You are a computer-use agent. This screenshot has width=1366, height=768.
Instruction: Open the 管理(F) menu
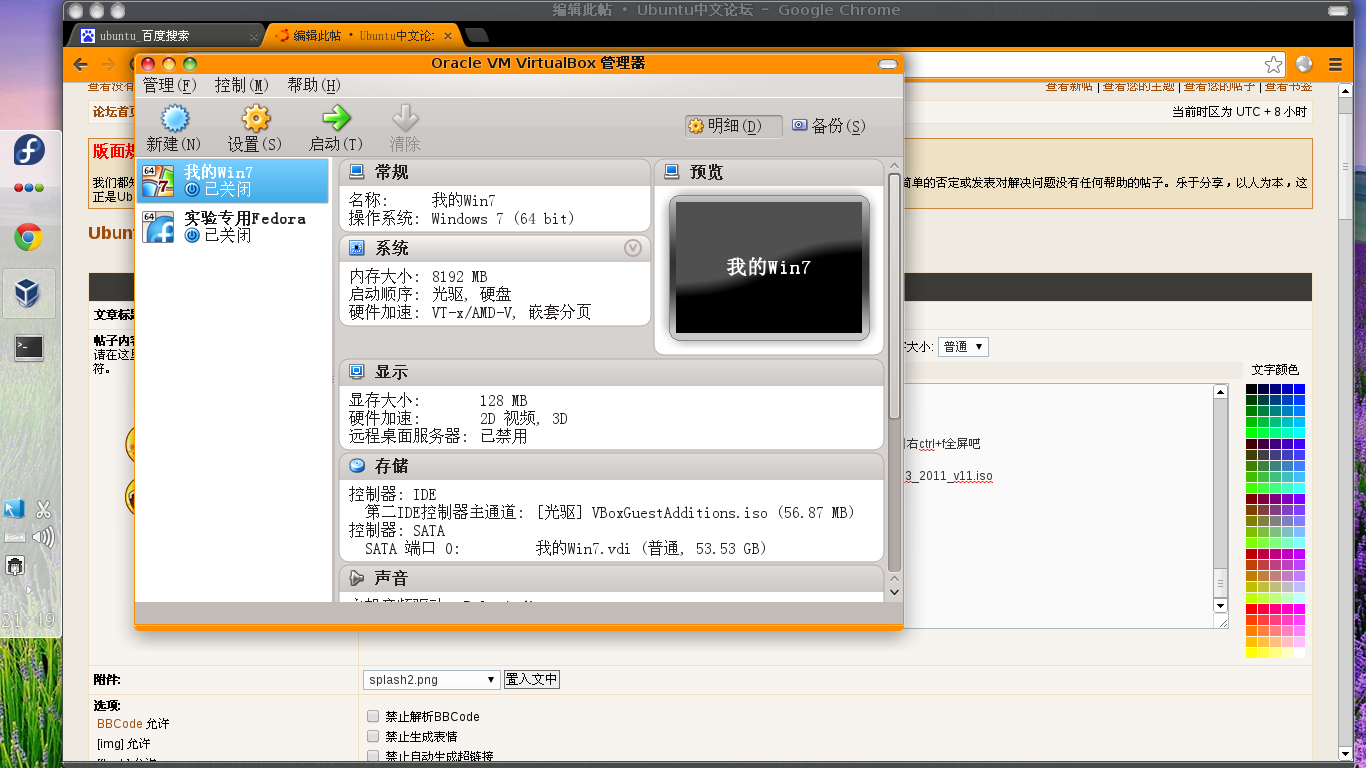[x=170, y=85]
